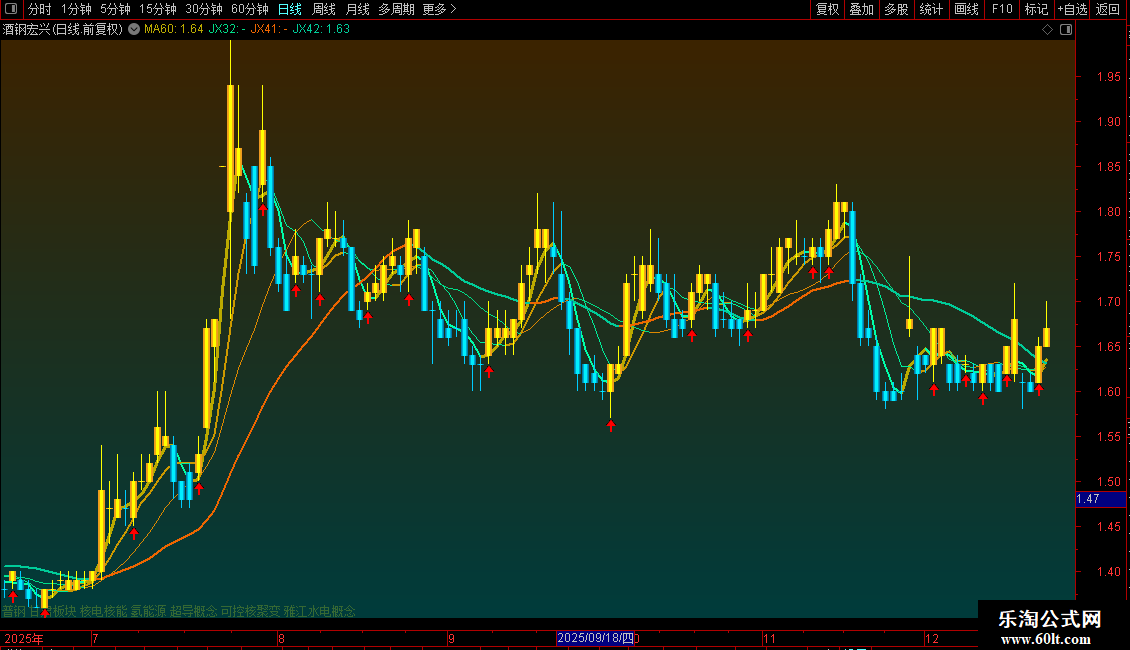Click the diamond icon above the chart

click(1047, 29)
